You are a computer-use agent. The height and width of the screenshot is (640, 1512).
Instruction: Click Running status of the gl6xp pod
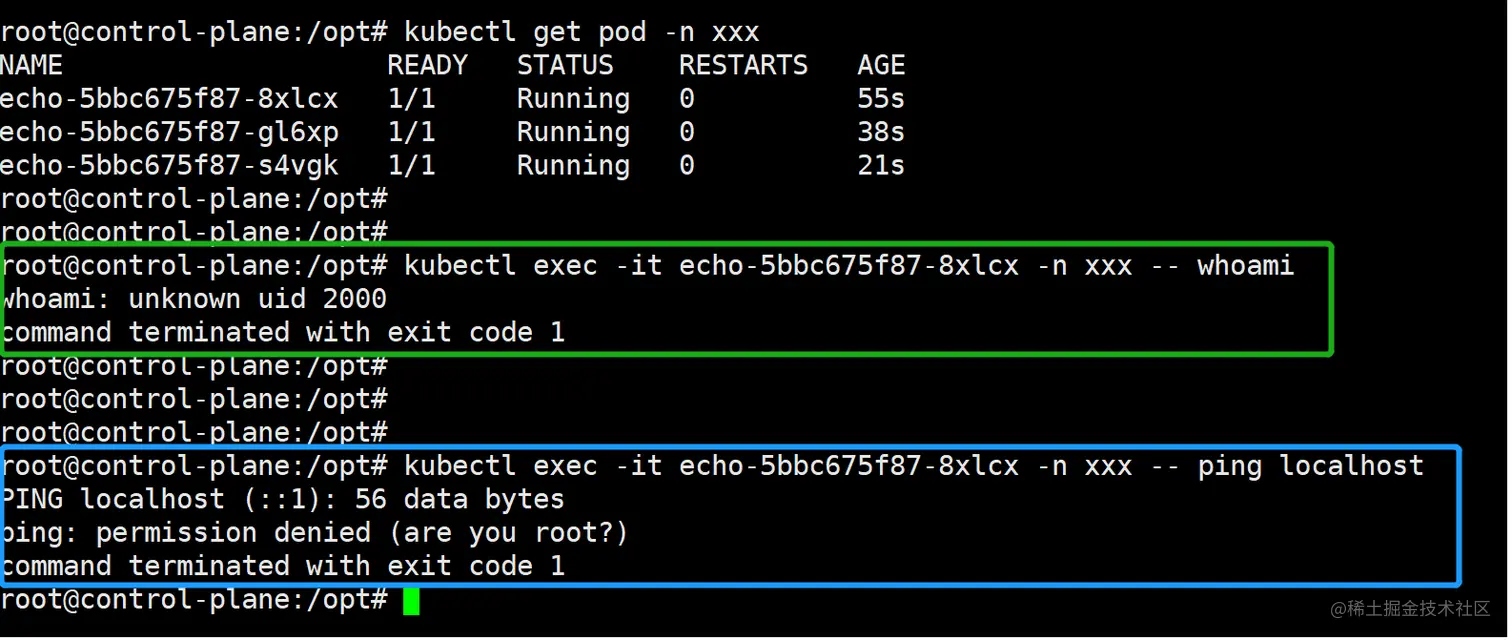coord(573,132)
